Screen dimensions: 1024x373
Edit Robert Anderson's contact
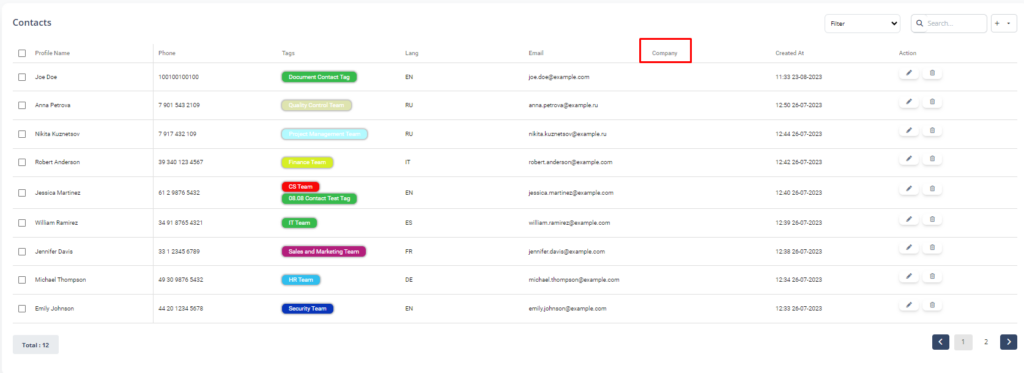(908, 159)
